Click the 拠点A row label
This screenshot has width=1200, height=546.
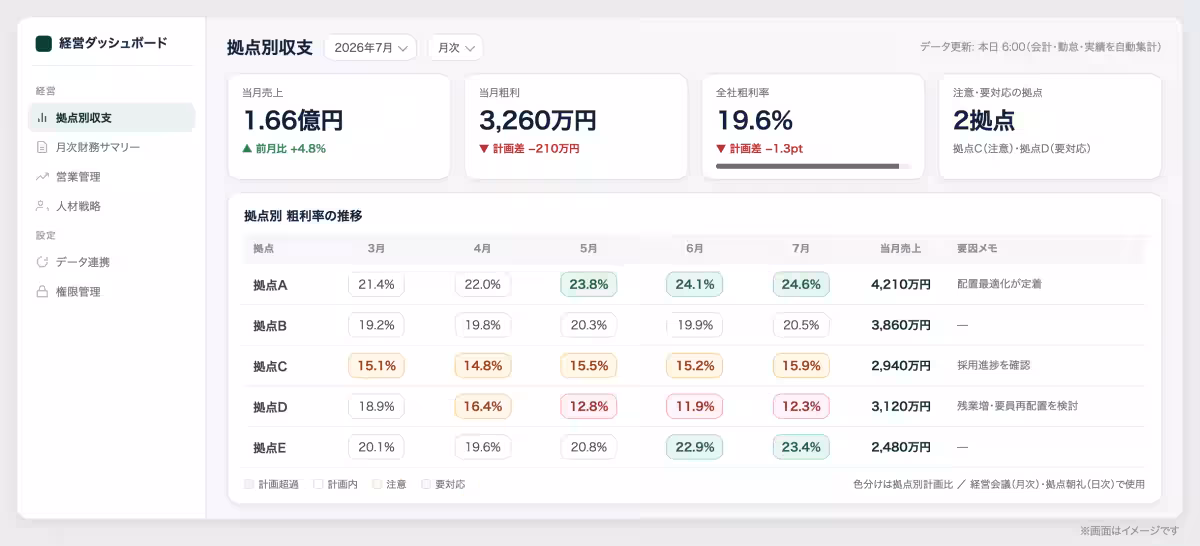(x=270, y=285)
